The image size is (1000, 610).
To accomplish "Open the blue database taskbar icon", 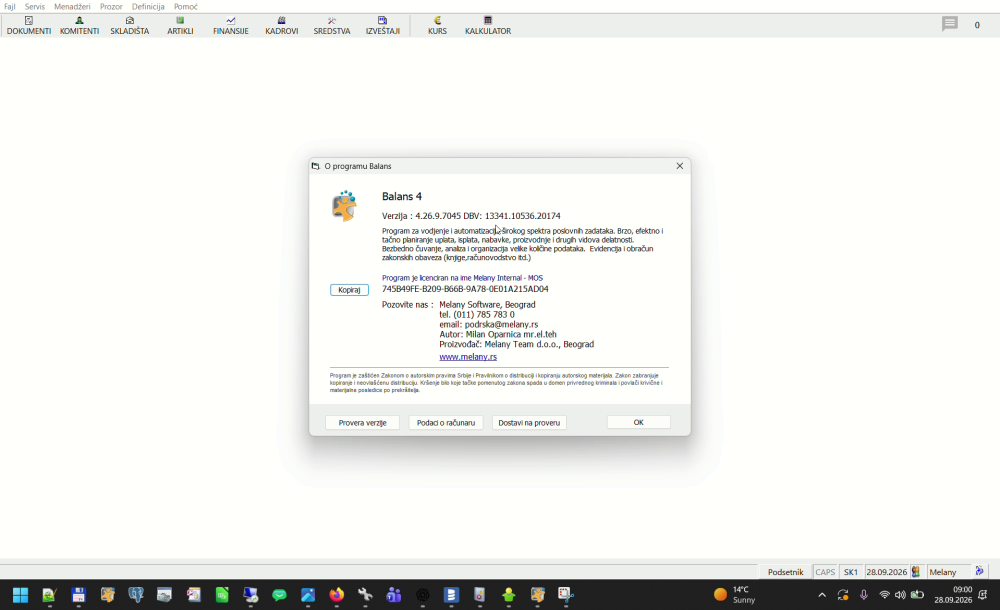I will click(x=451, y=595).
